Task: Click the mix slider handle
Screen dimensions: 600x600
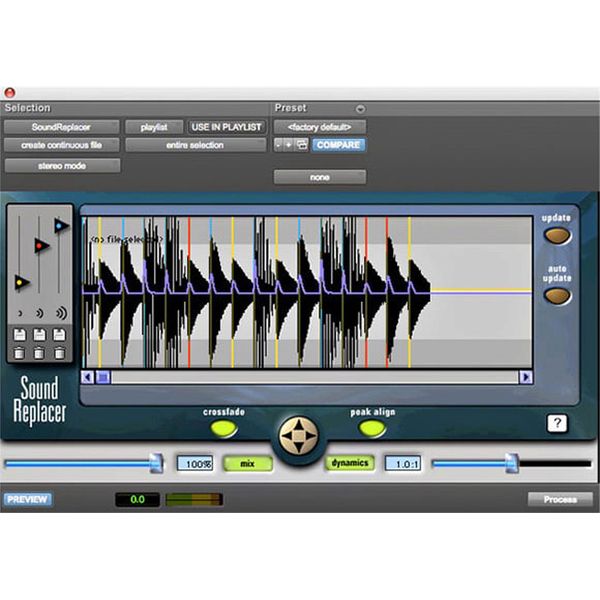Action: pyautogui.click(x=156, y=463)
